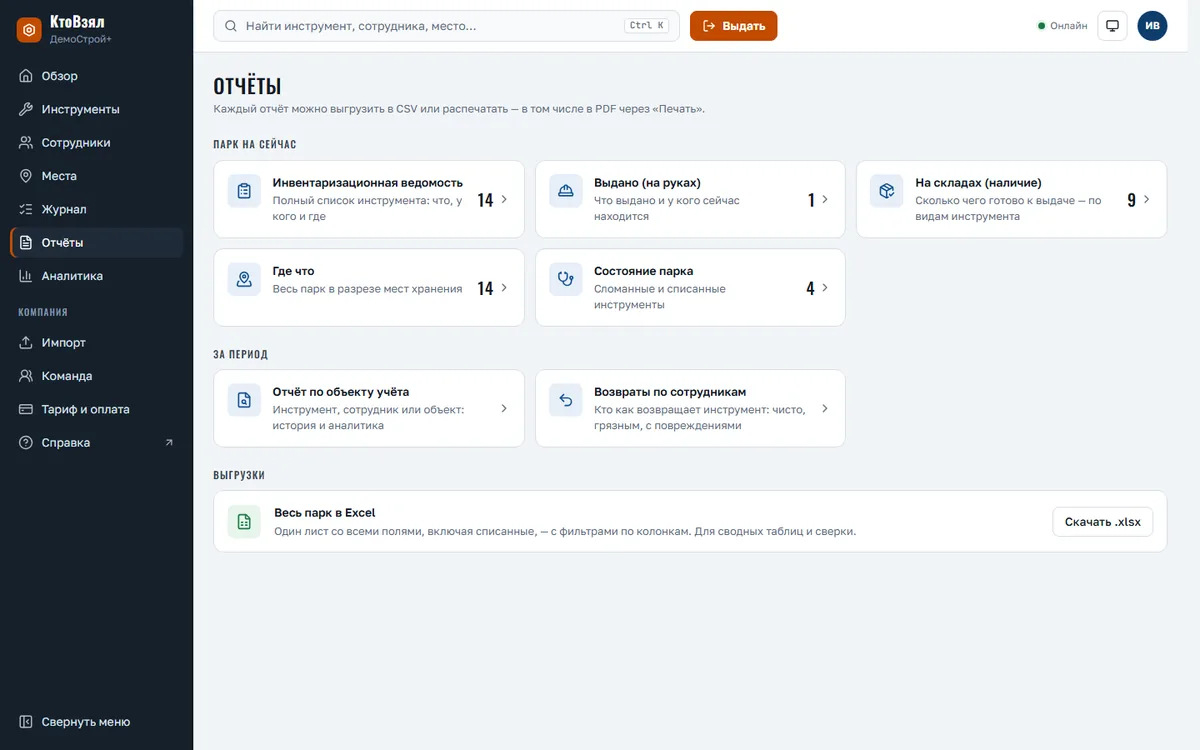Open the monitor display mode icon
Screen dimensions: 1200x750
(1113, 26)
